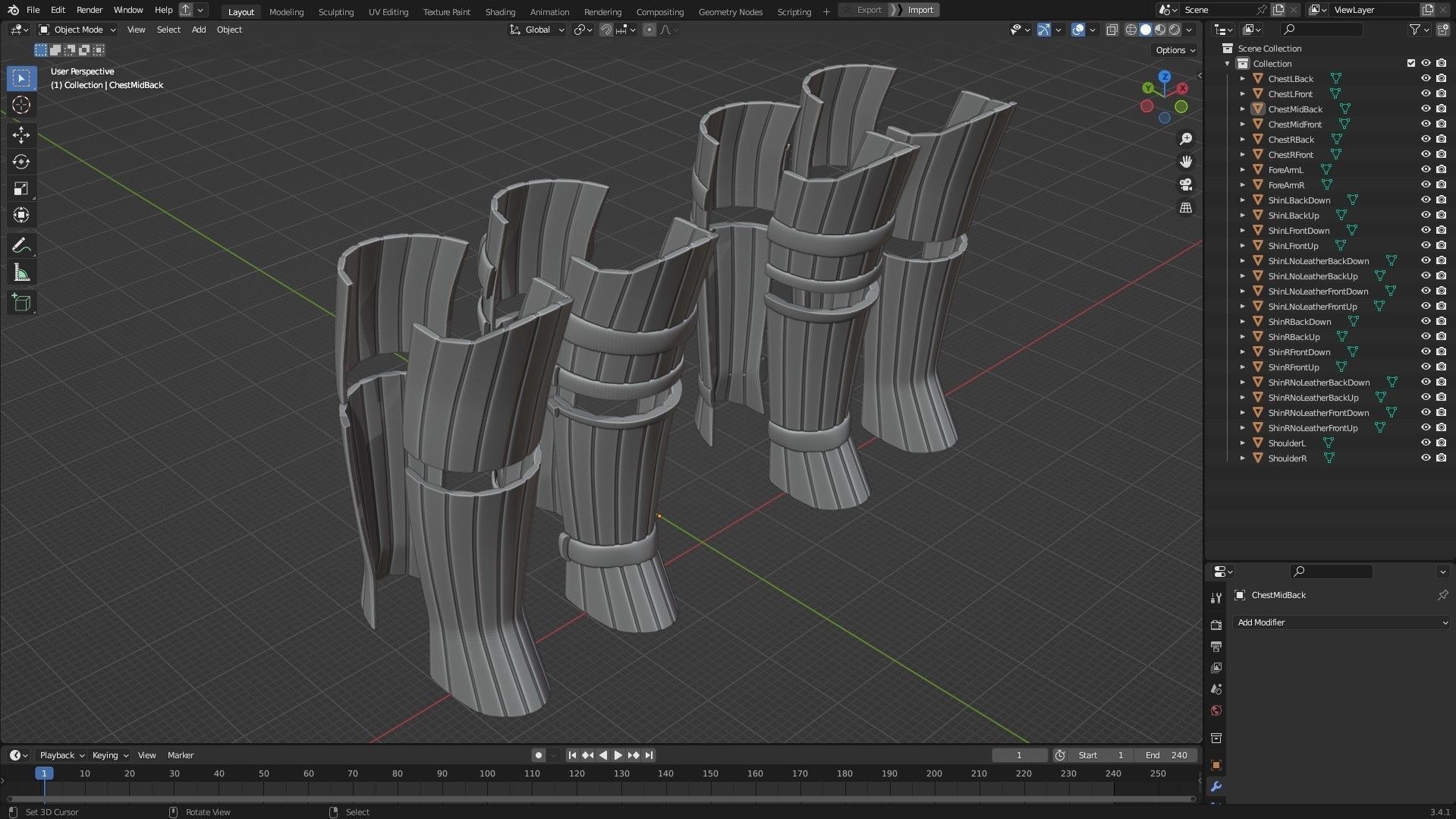Toggle camera view in viewport

pyautogui.click(x=1185, y=184)
